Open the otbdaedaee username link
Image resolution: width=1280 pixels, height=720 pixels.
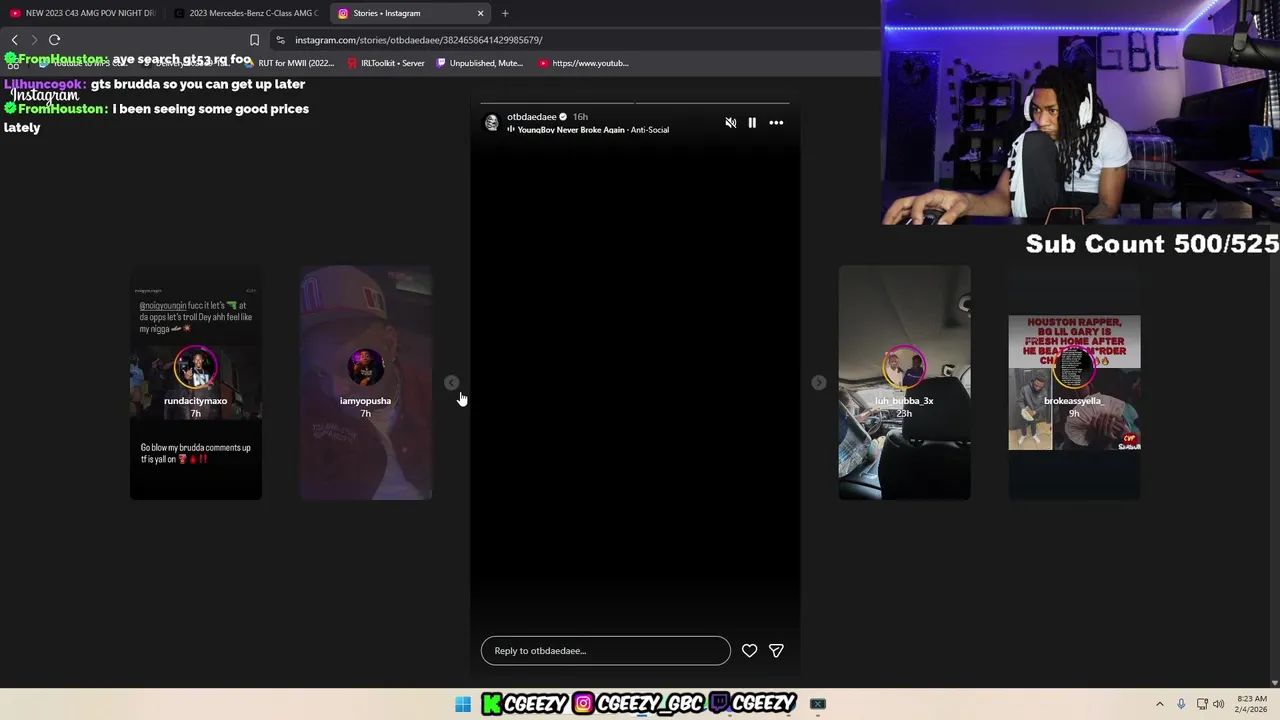point(531,117)
